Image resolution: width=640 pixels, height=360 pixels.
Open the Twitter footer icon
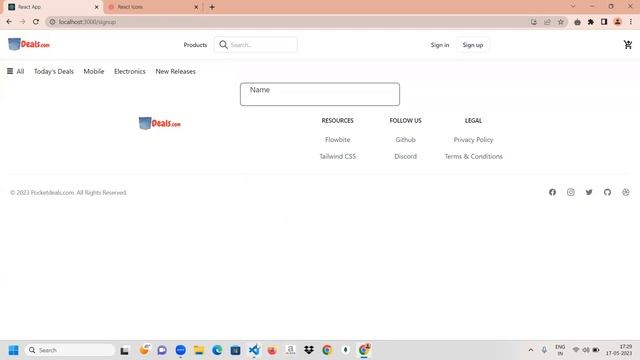pos(589,192)
